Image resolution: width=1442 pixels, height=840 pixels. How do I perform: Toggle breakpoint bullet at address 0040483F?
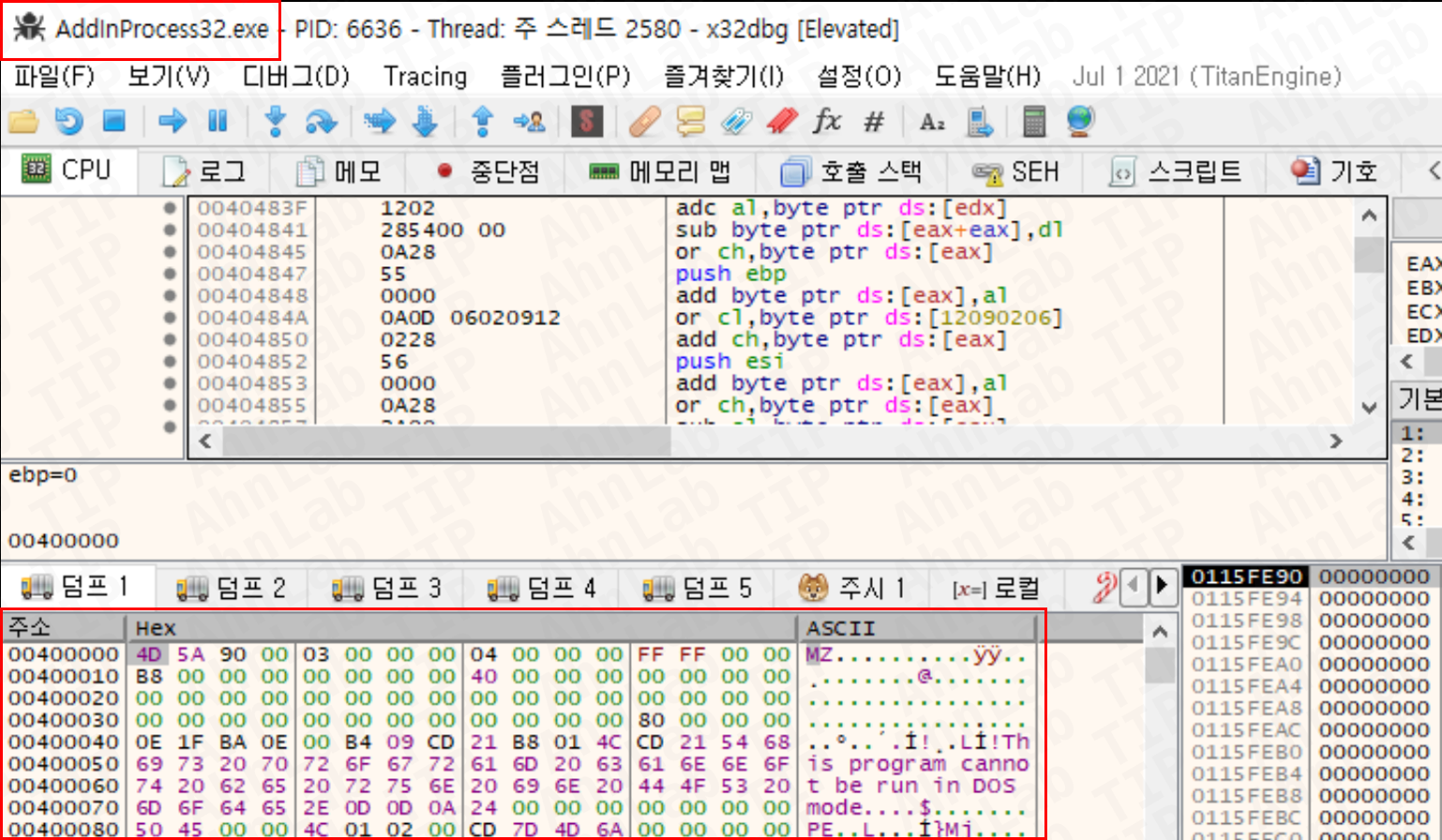tap(170, 208)
